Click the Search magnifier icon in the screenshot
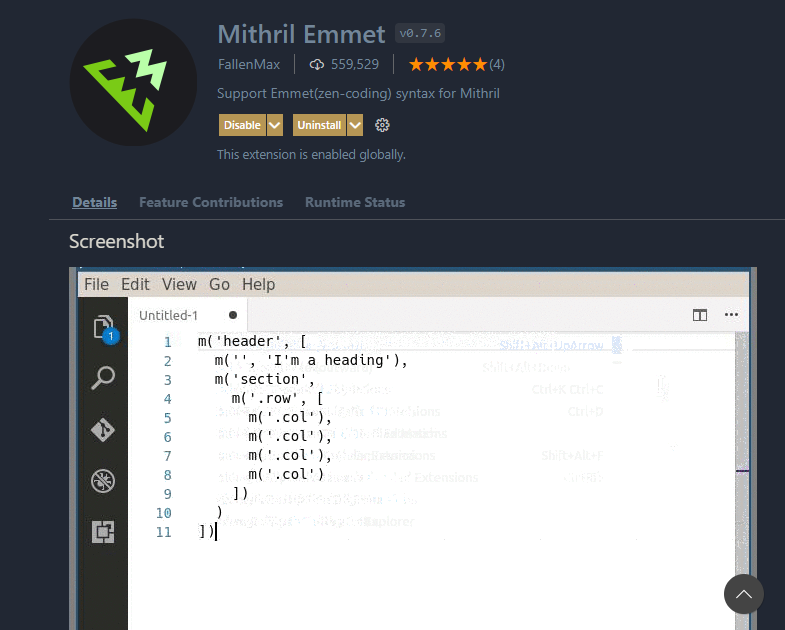Screen dimensions: 785x630 (103, 378)
